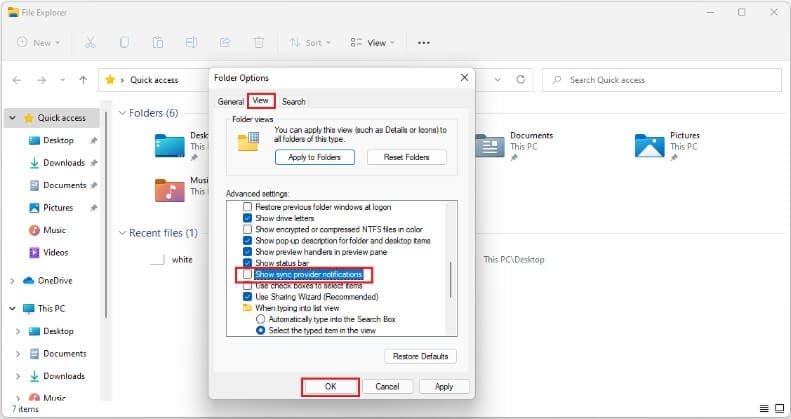Viewport: 791px width, 419px height.
Task: Switch to the Search tab
Action: click(x=293, y=101)
